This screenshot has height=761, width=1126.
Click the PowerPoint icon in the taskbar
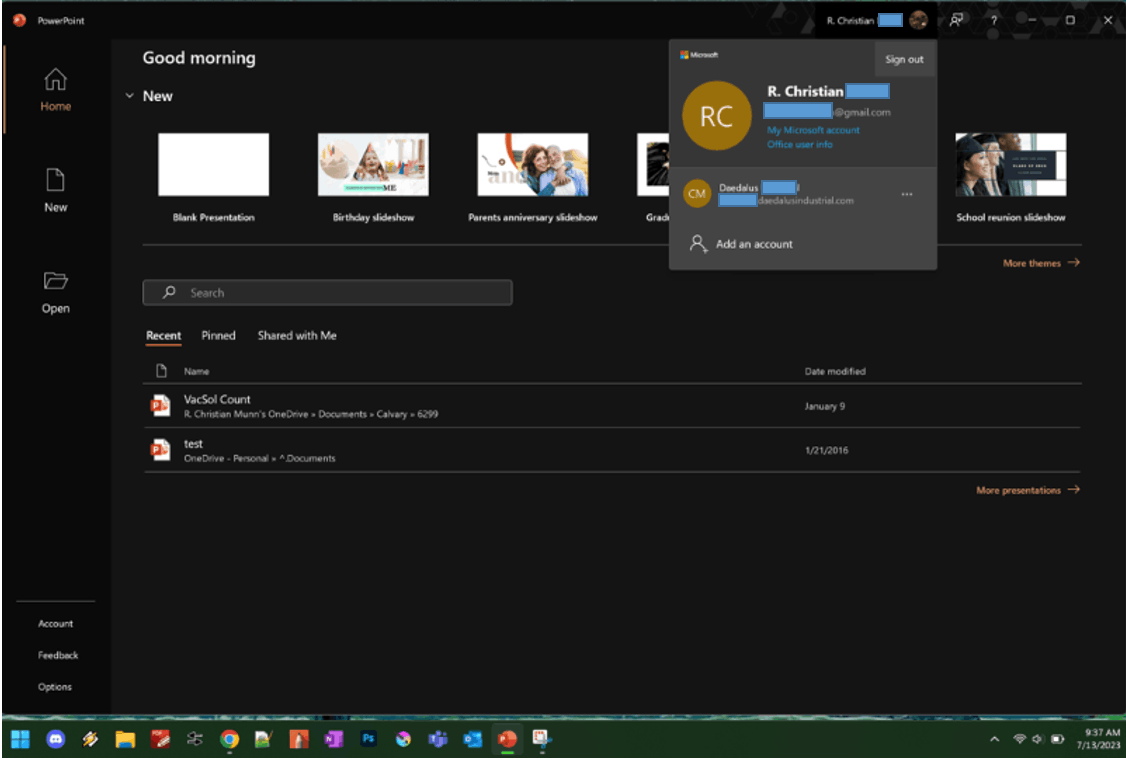tap(507, 739)
